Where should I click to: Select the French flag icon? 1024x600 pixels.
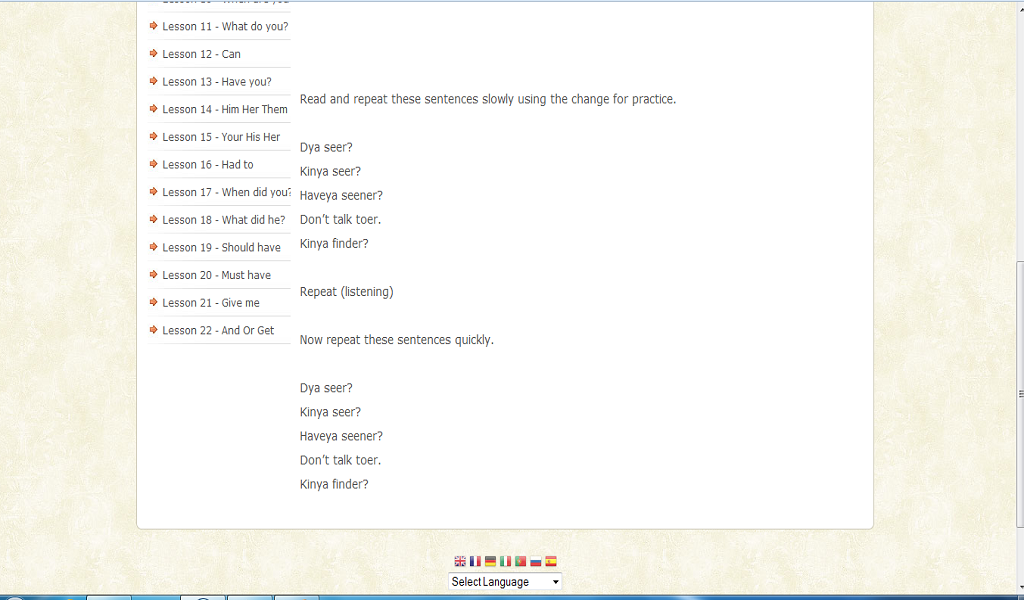[475, 561]
